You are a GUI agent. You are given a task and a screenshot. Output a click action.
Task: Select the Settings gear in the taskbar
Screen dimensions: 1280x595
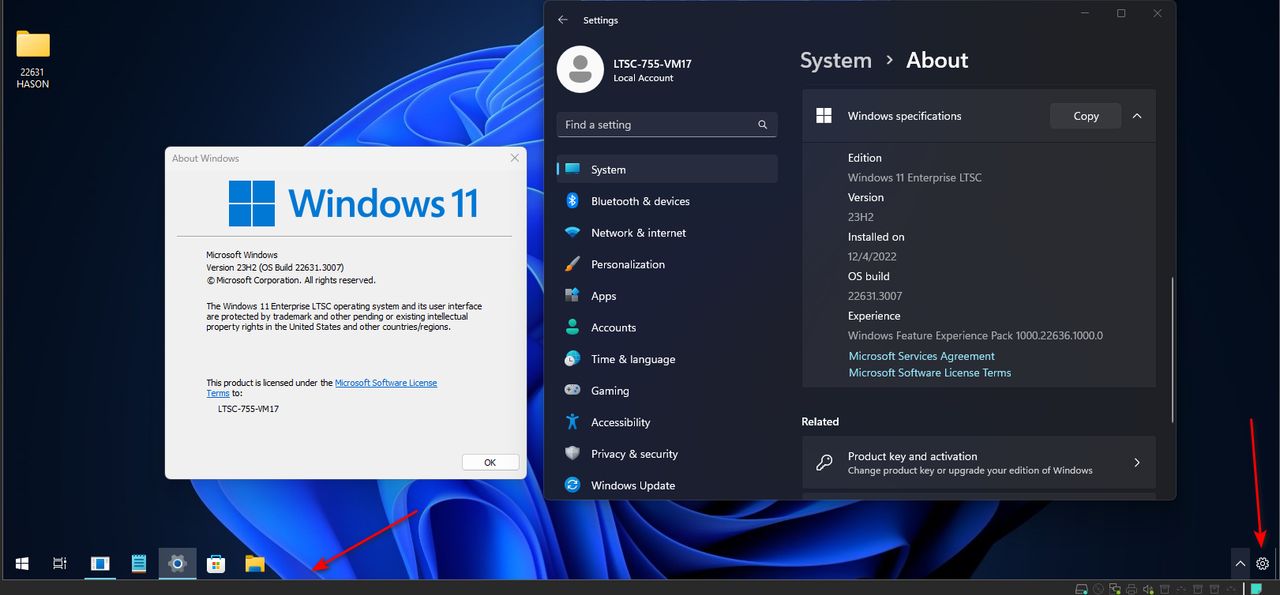[177, 564]
